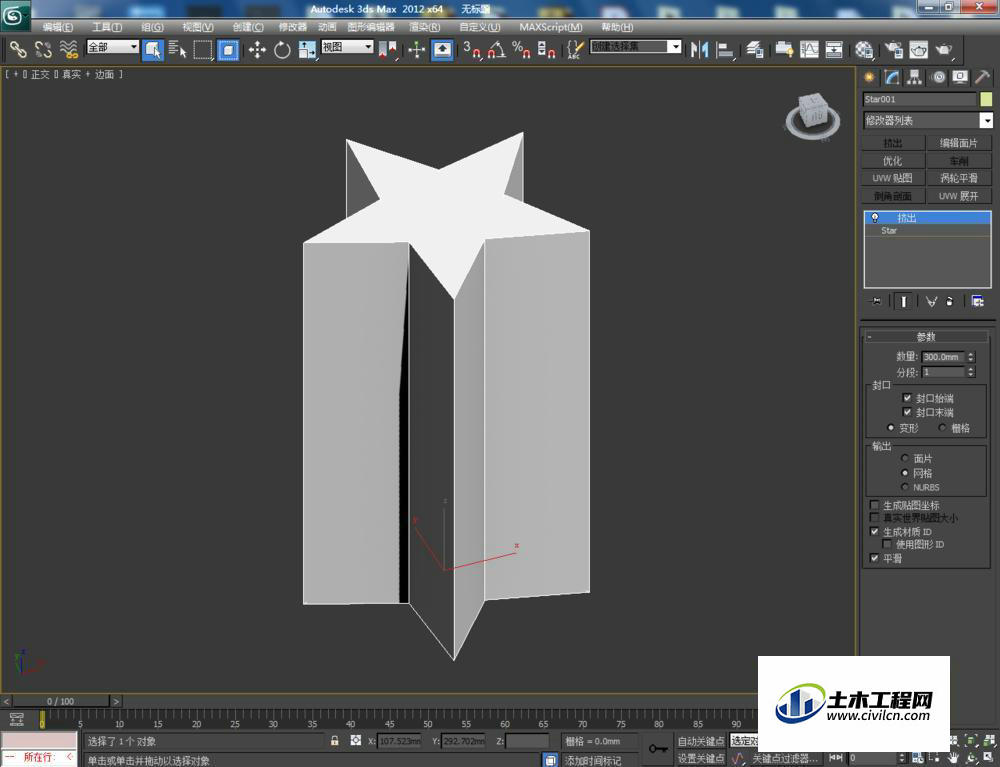This screenshot has width=1000, height=767.
Task: Click the Render Production teapot icon
Action: 944,49
